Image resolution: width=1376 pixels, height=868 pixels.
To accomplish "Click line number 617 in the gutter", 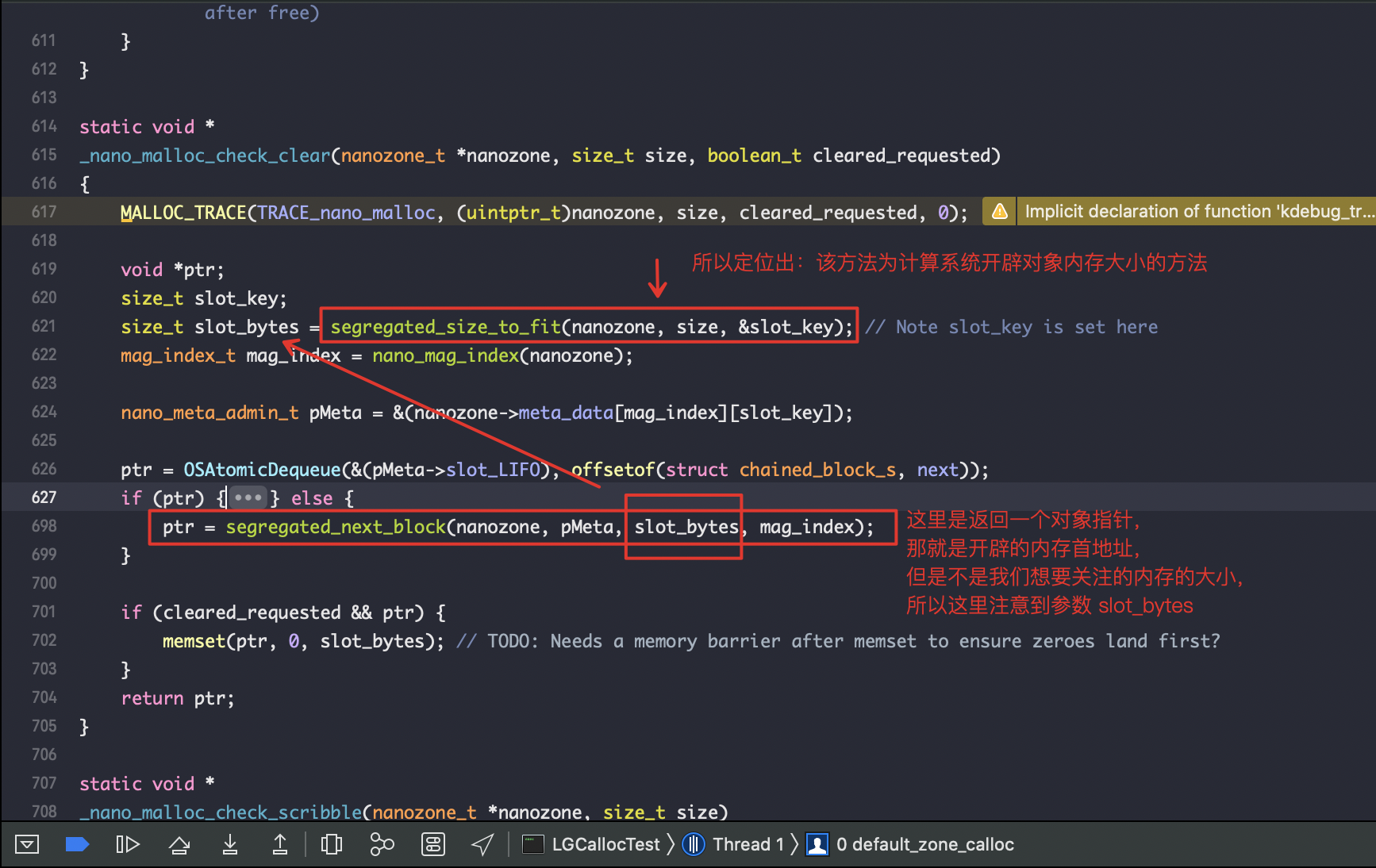I will pyautogui.click(x=44, y=212).
